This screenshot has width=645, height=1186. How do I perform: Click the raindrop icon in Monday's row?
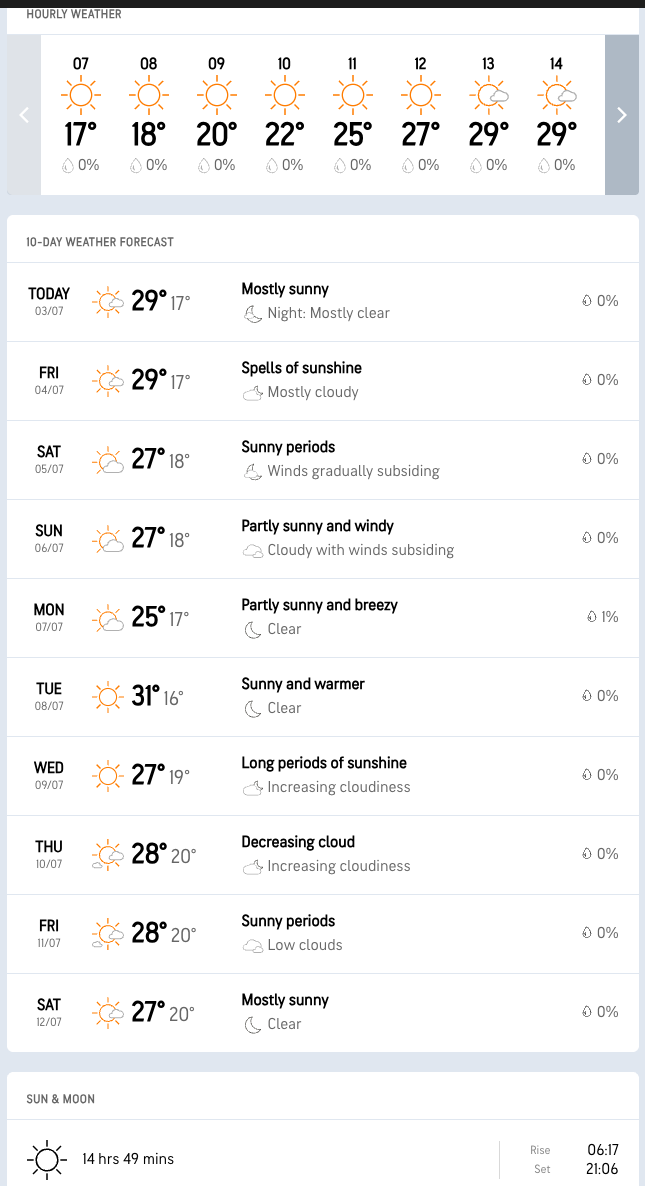point(592,617)
